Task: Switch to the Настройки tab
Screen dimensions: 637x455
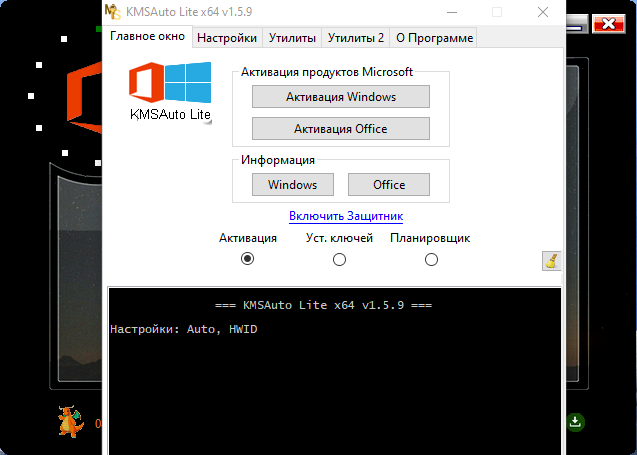Action: (227, 38)
